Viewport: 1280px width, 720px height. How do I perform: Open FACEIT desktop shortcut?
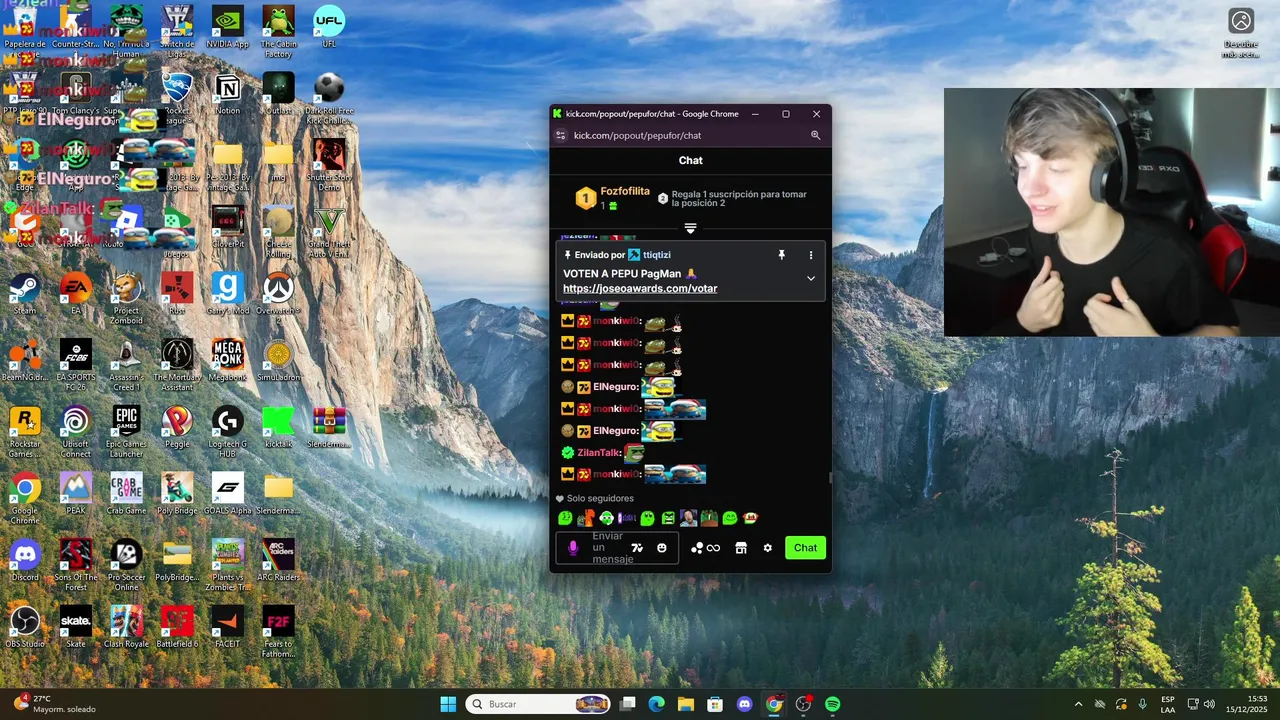tap(228, 627)
